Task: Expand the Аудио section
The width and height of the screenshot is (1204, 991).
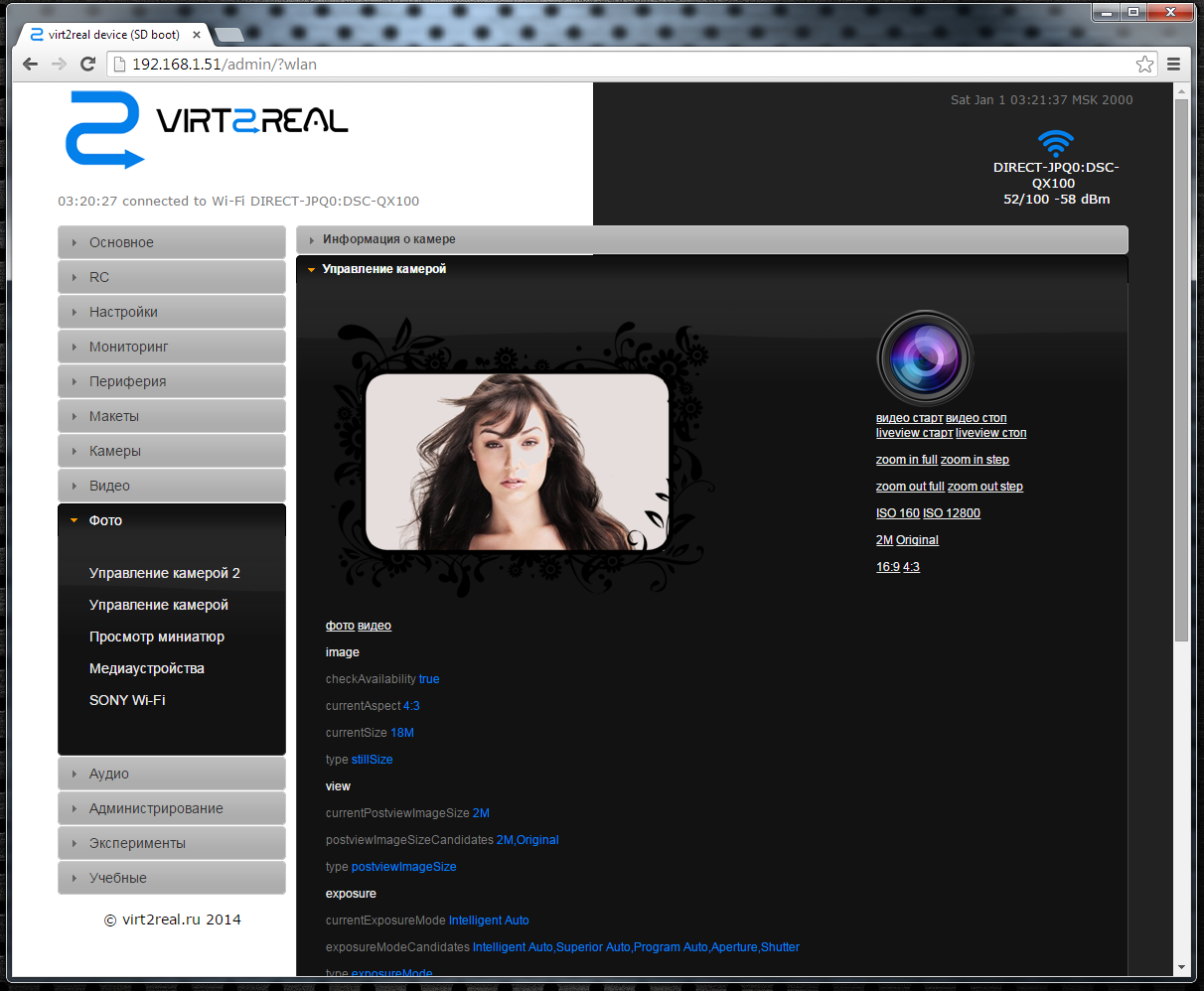Action: (172, 774)
